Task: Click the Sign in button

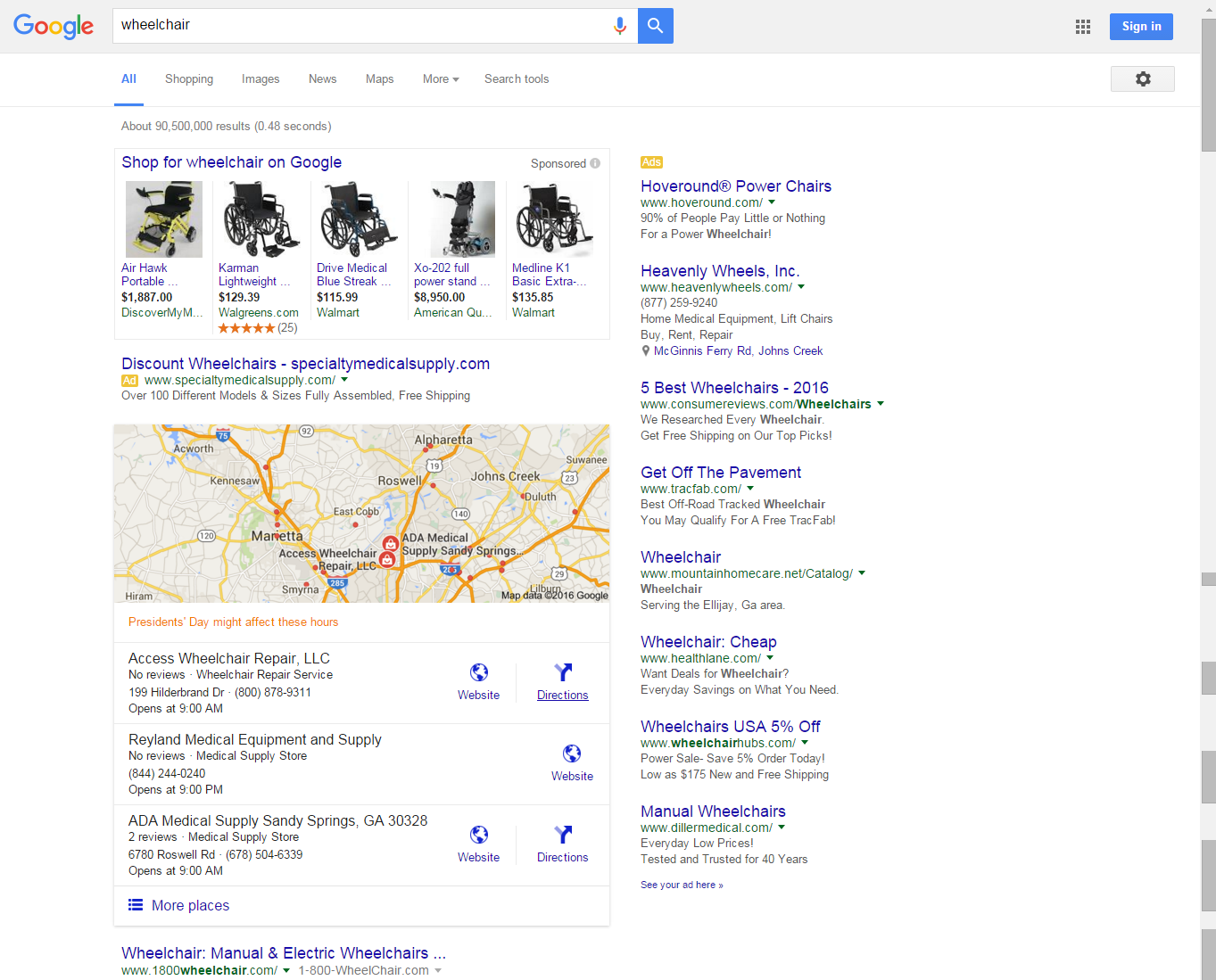Action: (1141, 27)
